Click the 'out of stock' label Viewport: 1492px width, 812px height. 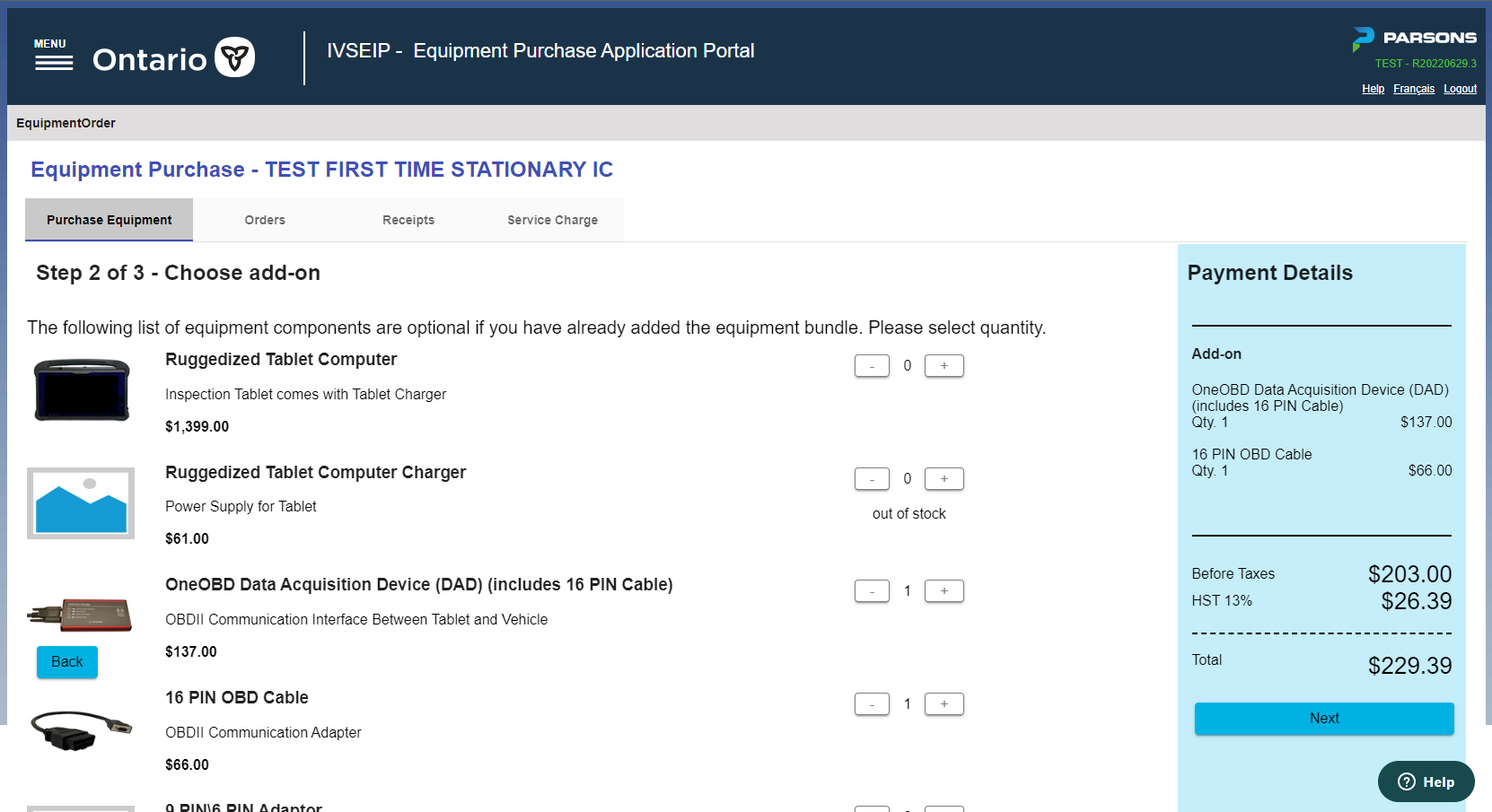[909, 513]
